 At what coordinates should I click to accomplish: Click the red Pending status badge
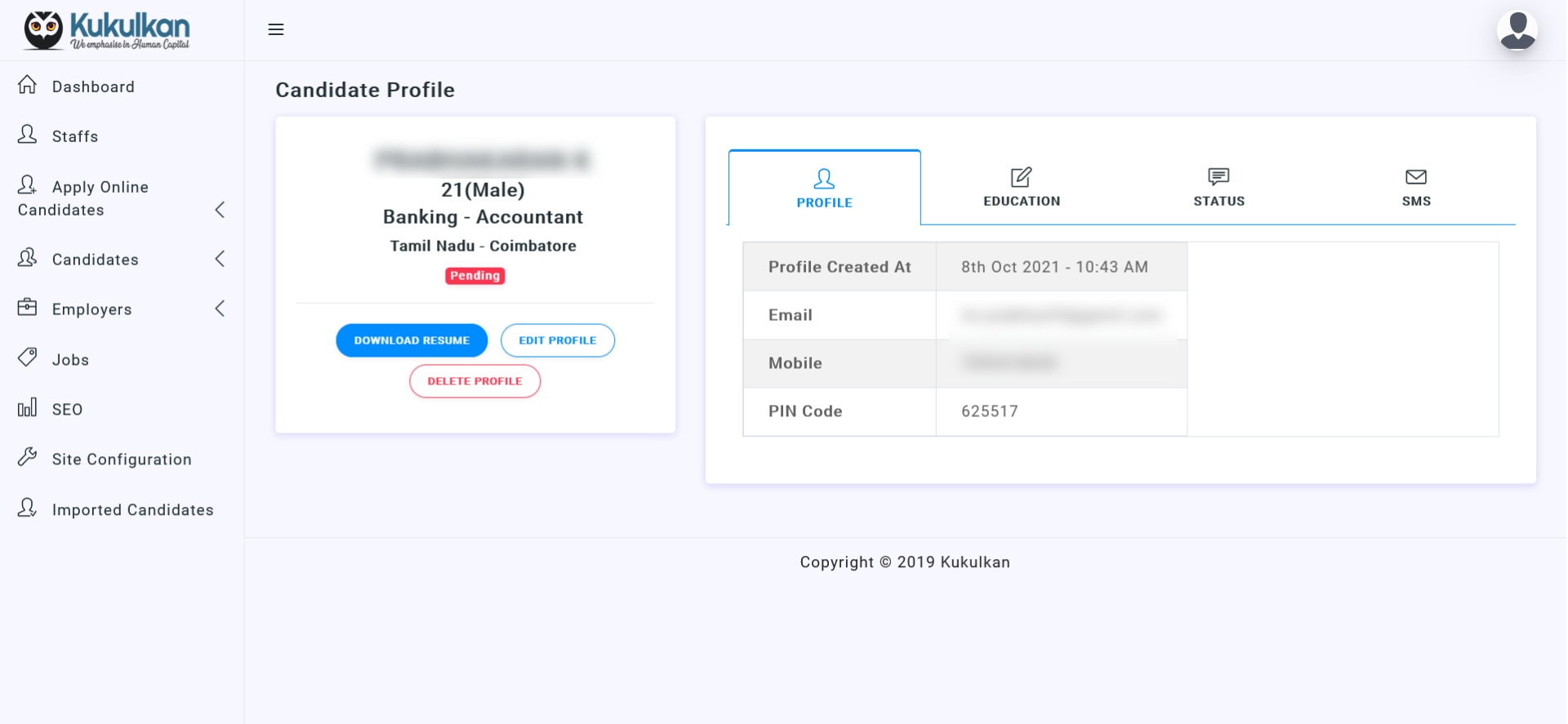coord(474,276)
